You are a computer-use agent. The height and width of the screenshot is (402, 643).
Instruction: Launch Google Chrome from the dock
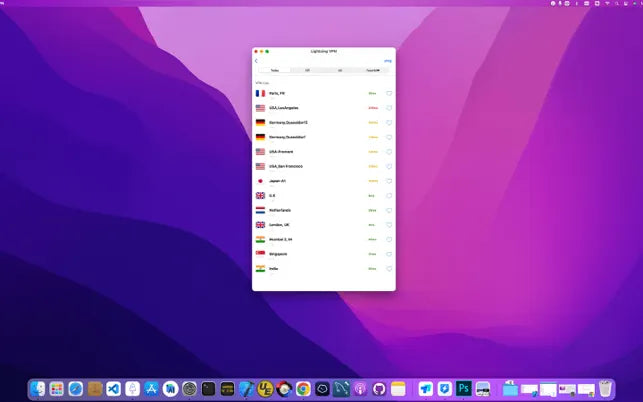tap(303, 388)
